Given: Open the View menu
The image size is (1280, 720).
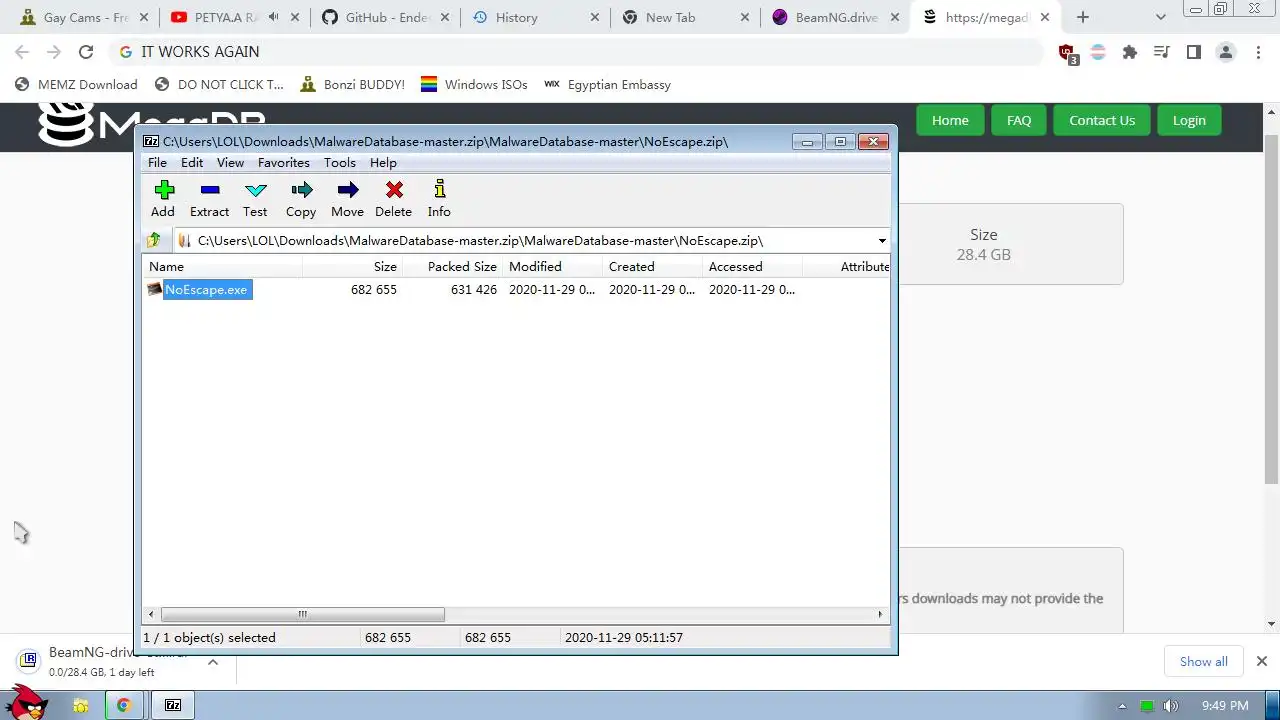Looking at the screenshot, I should (x=230, y=162).
